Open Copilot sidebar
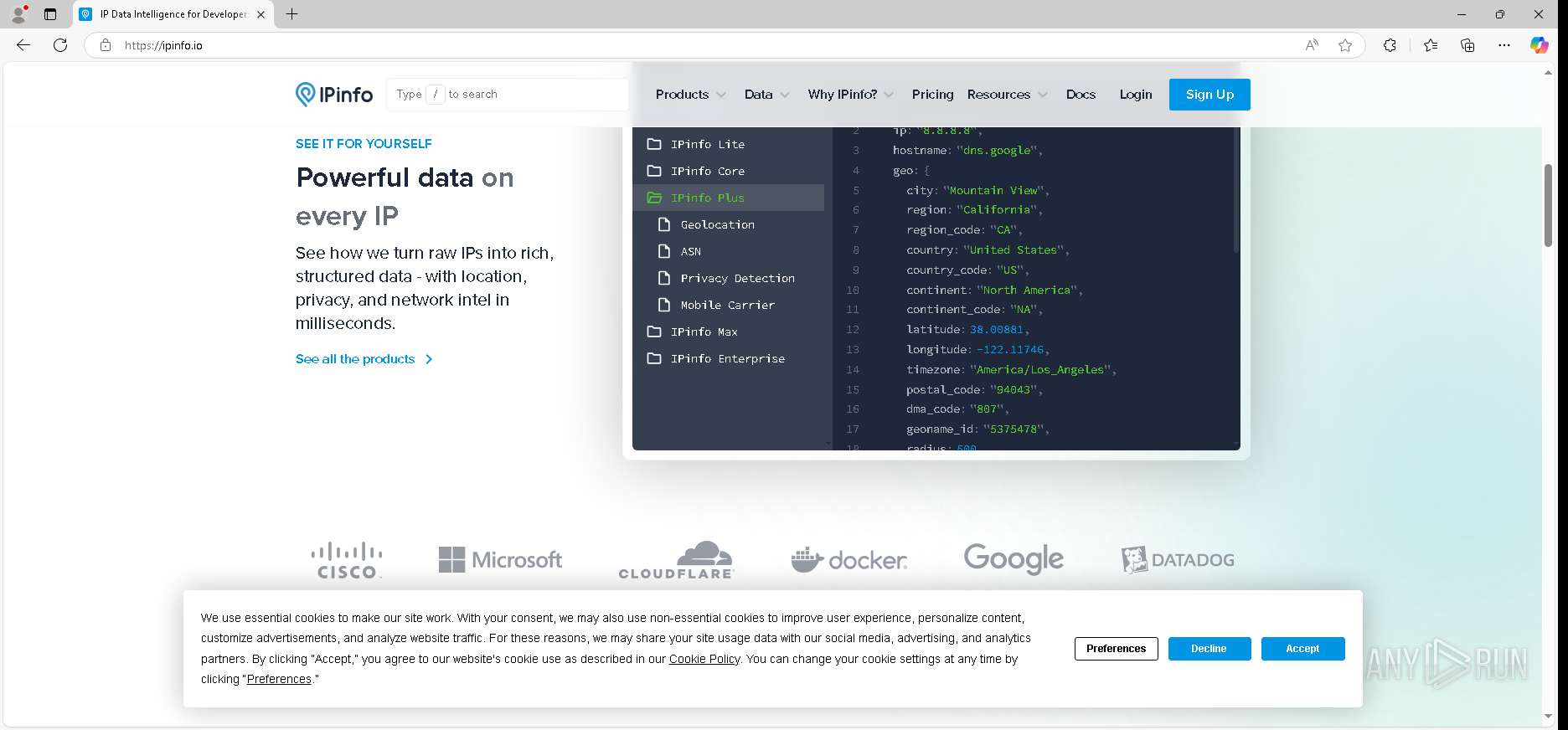This screenshot has width=1568, height=730. click(x=1540, y=45)
